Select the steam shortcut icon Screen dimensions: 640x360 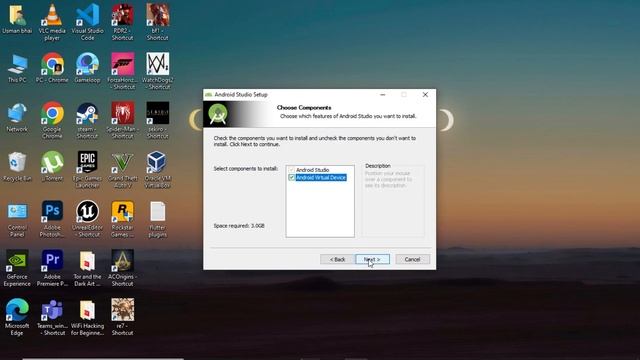coord(87,113)
